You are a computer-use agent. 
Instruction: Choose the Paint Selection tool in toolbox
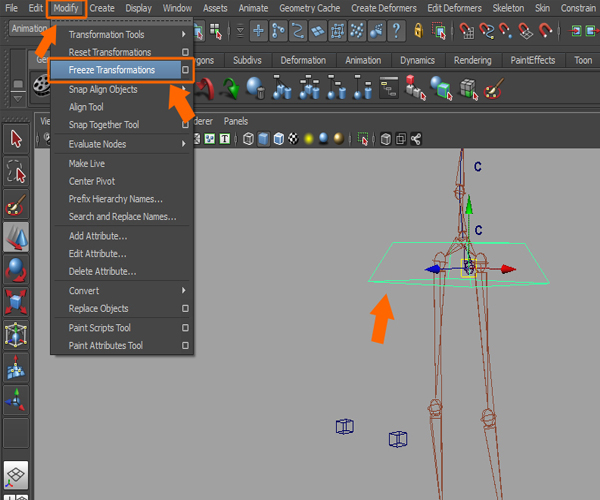click(16, 204)
